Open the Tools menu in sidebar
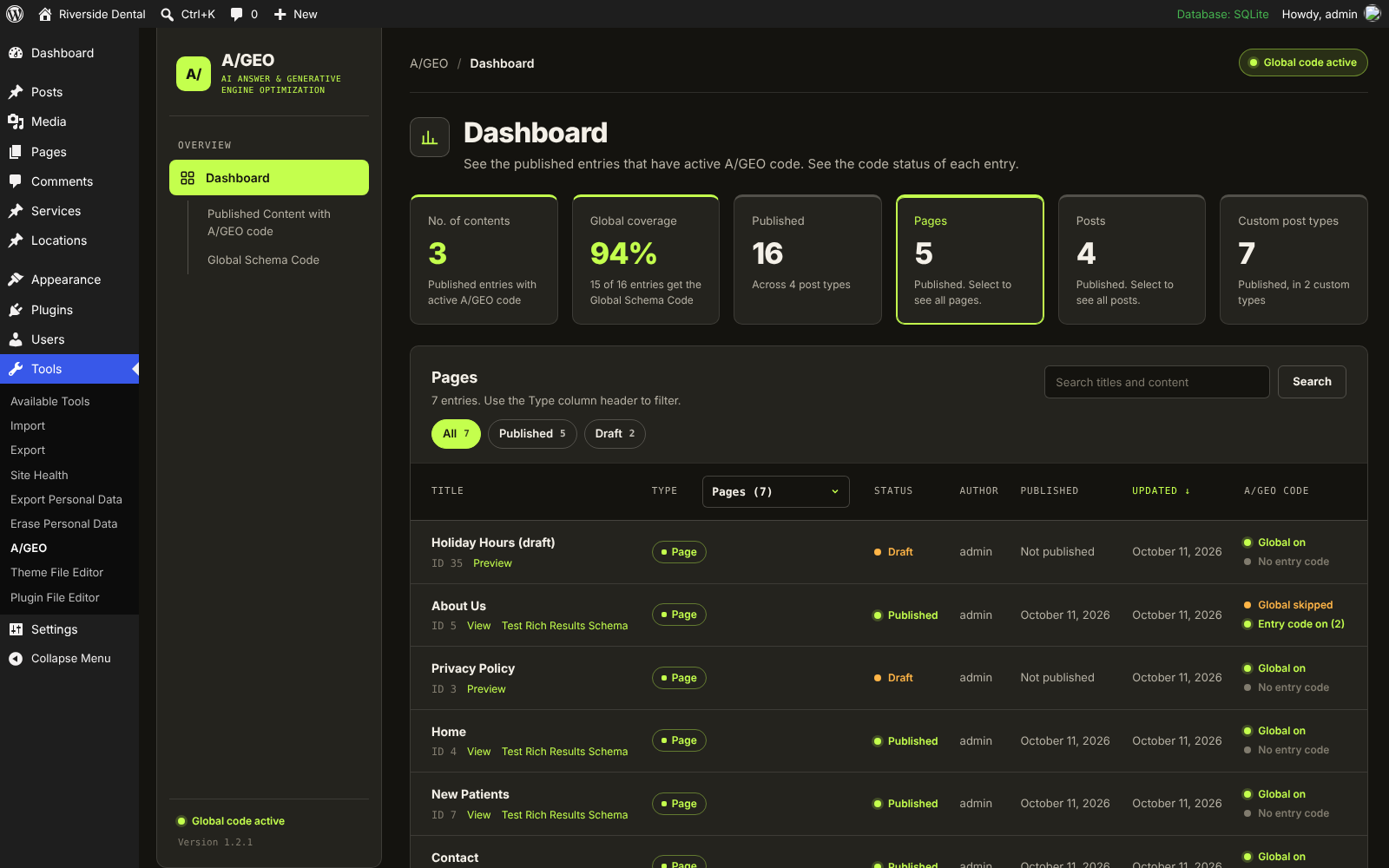The image size is (1389, 868). click(69, 369)
